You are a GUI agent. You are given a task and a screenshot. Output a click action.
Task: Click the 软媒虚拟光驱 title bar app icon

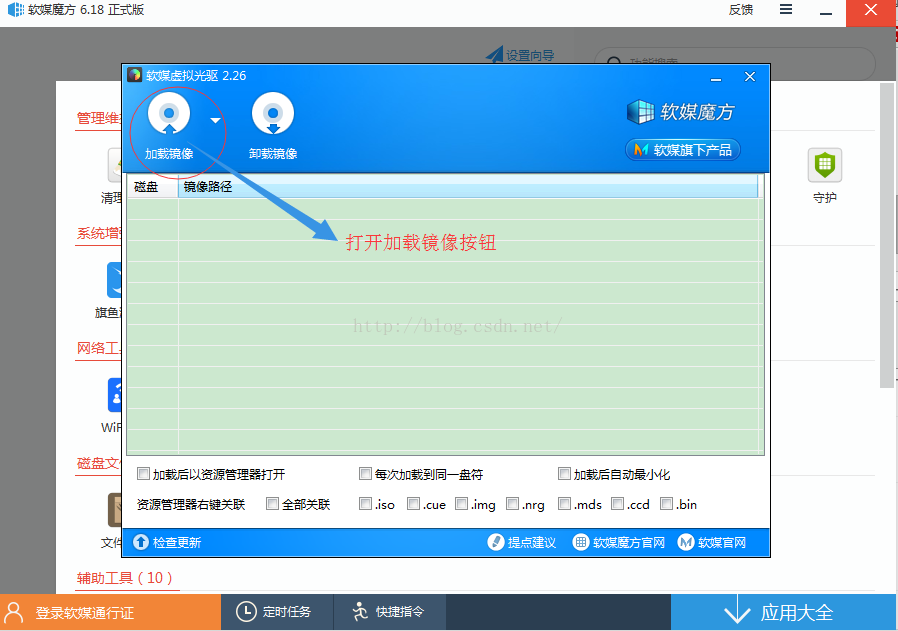tap(135, 75)
